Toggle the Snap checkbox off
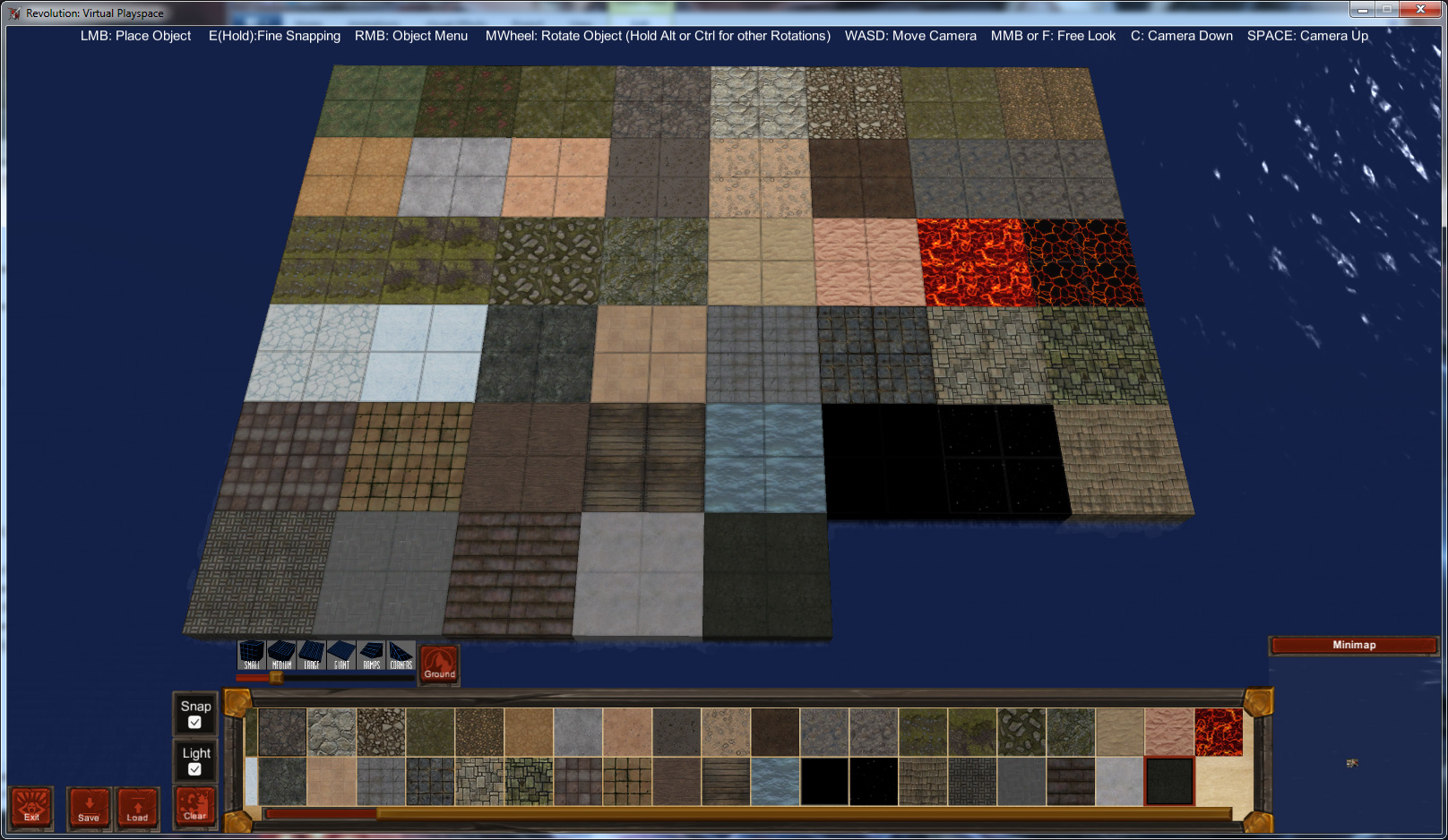The height and width of the screenshot is (840, 1448). (194, 721)
